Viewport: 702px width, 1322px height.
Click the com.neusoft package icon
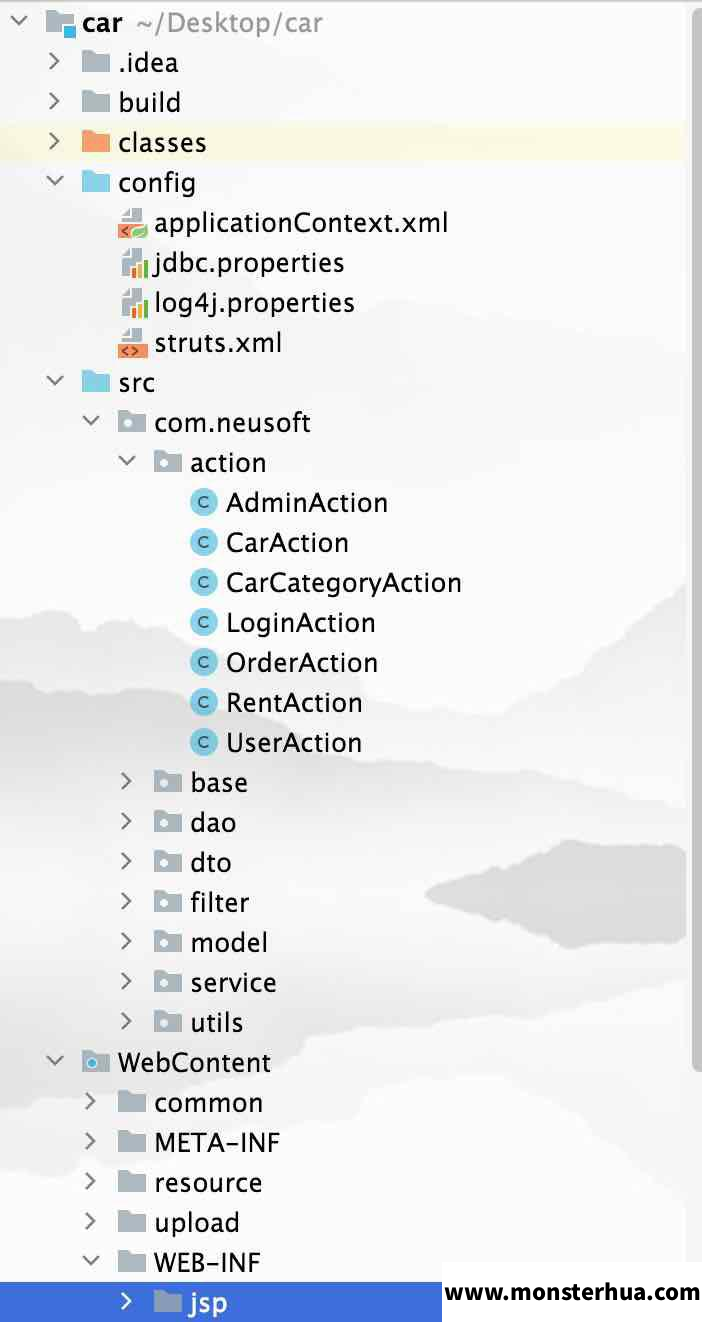132,422
